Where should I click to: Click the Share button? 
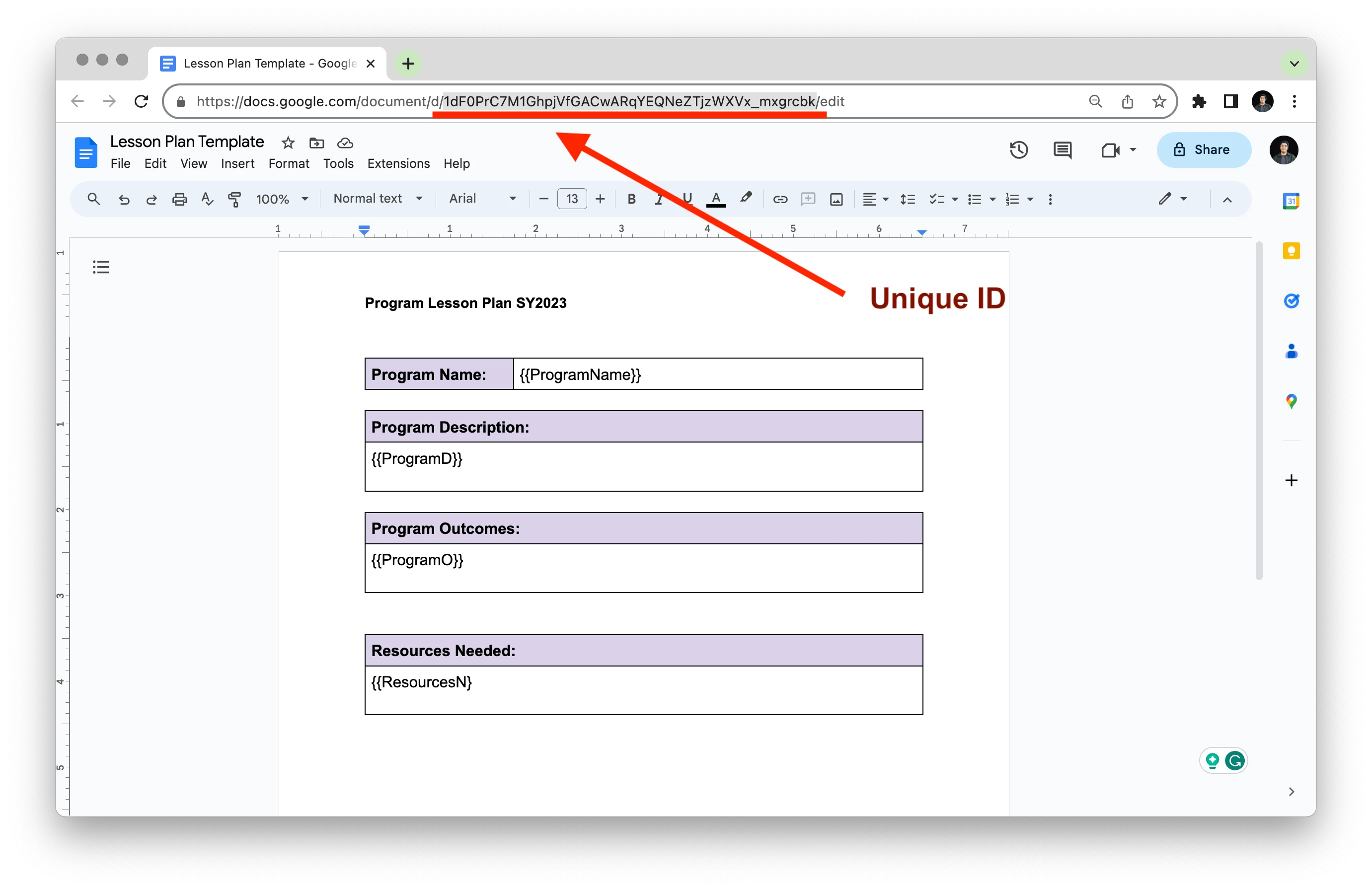1204,150
